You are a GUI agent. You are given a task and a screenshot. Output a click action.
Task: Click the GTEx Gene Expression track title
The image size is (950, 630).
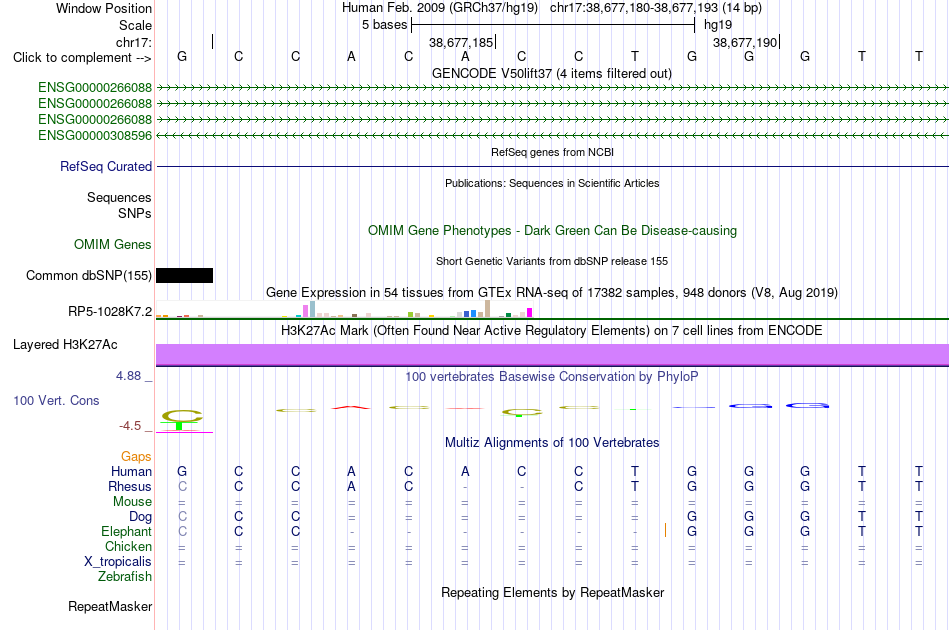point(552,293)
